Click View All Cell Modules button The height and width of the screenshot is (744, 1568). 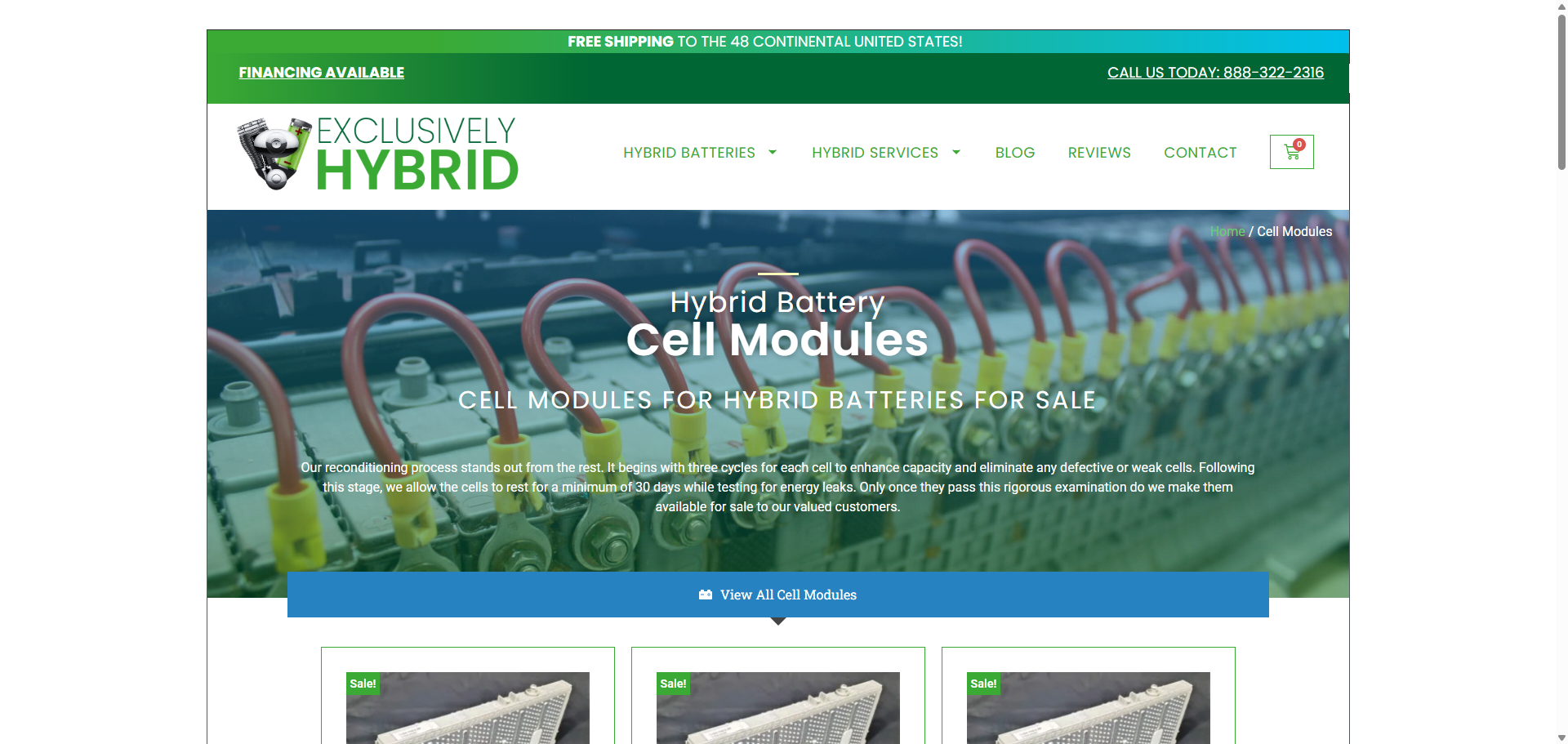click(x=778, y=595)
